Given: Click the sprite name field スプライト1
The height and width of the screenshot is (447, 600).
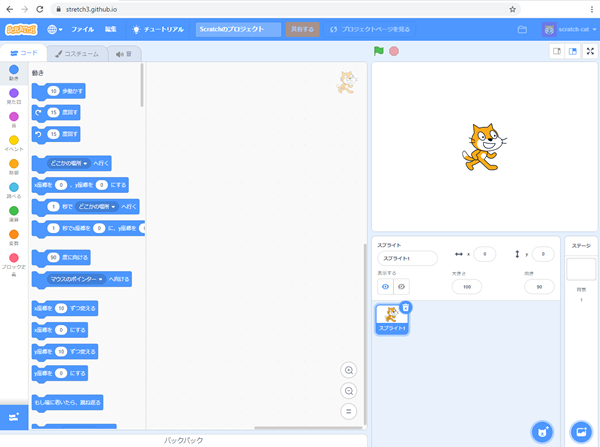Looking at the screenshot, I should pyautogui.click(x=407, y=258).
